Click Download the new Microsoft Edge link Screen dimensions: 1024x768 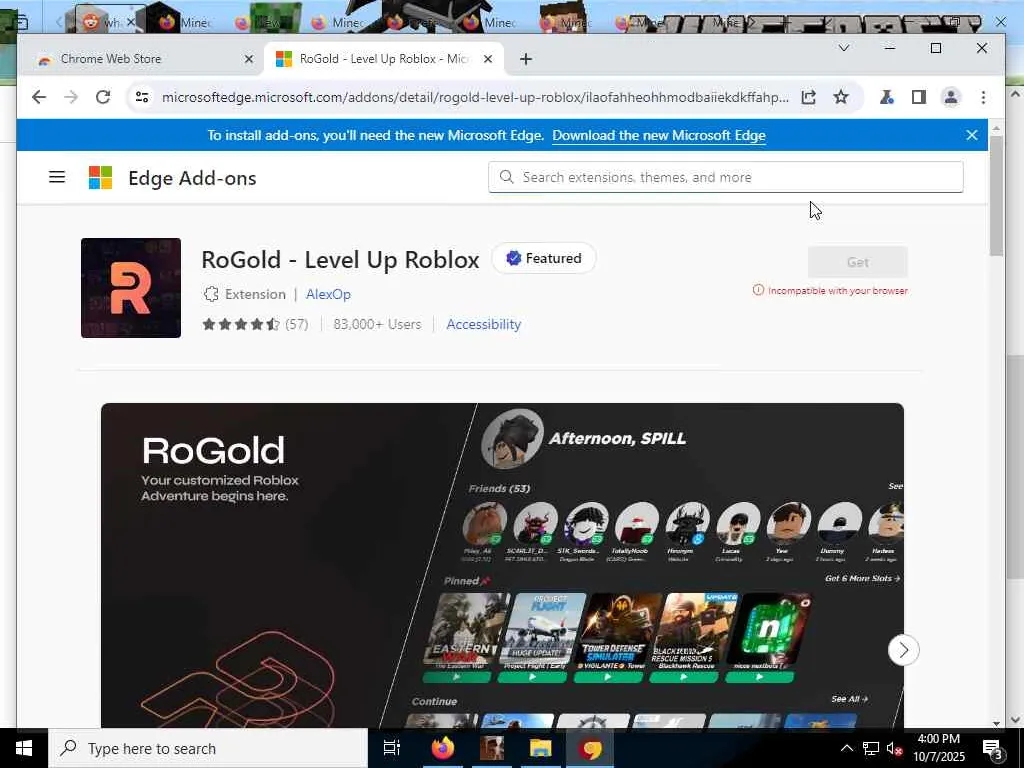pos(659,135)
